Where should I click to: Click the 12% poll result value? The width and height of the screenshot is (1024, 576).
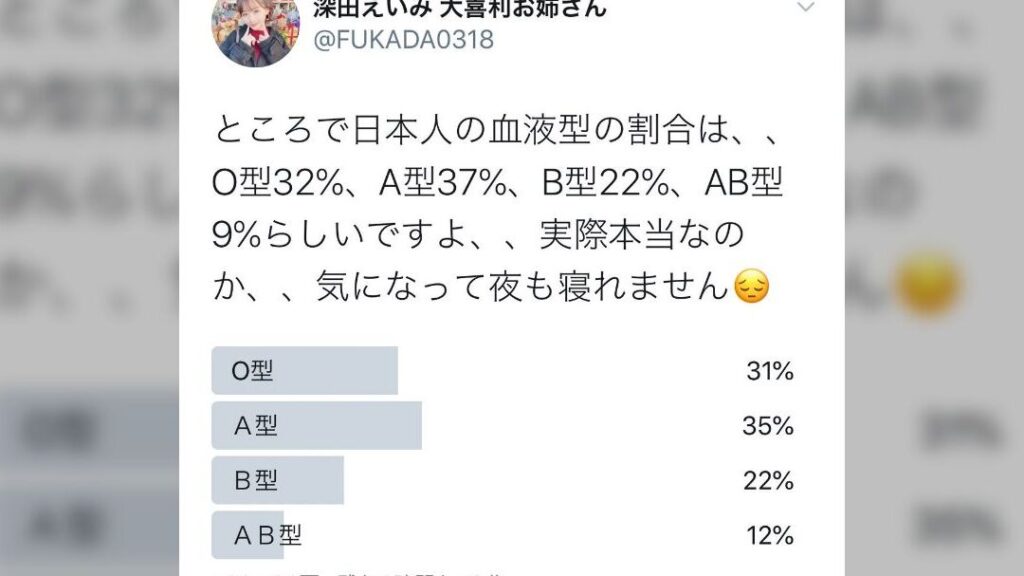(x=769, y=535)
